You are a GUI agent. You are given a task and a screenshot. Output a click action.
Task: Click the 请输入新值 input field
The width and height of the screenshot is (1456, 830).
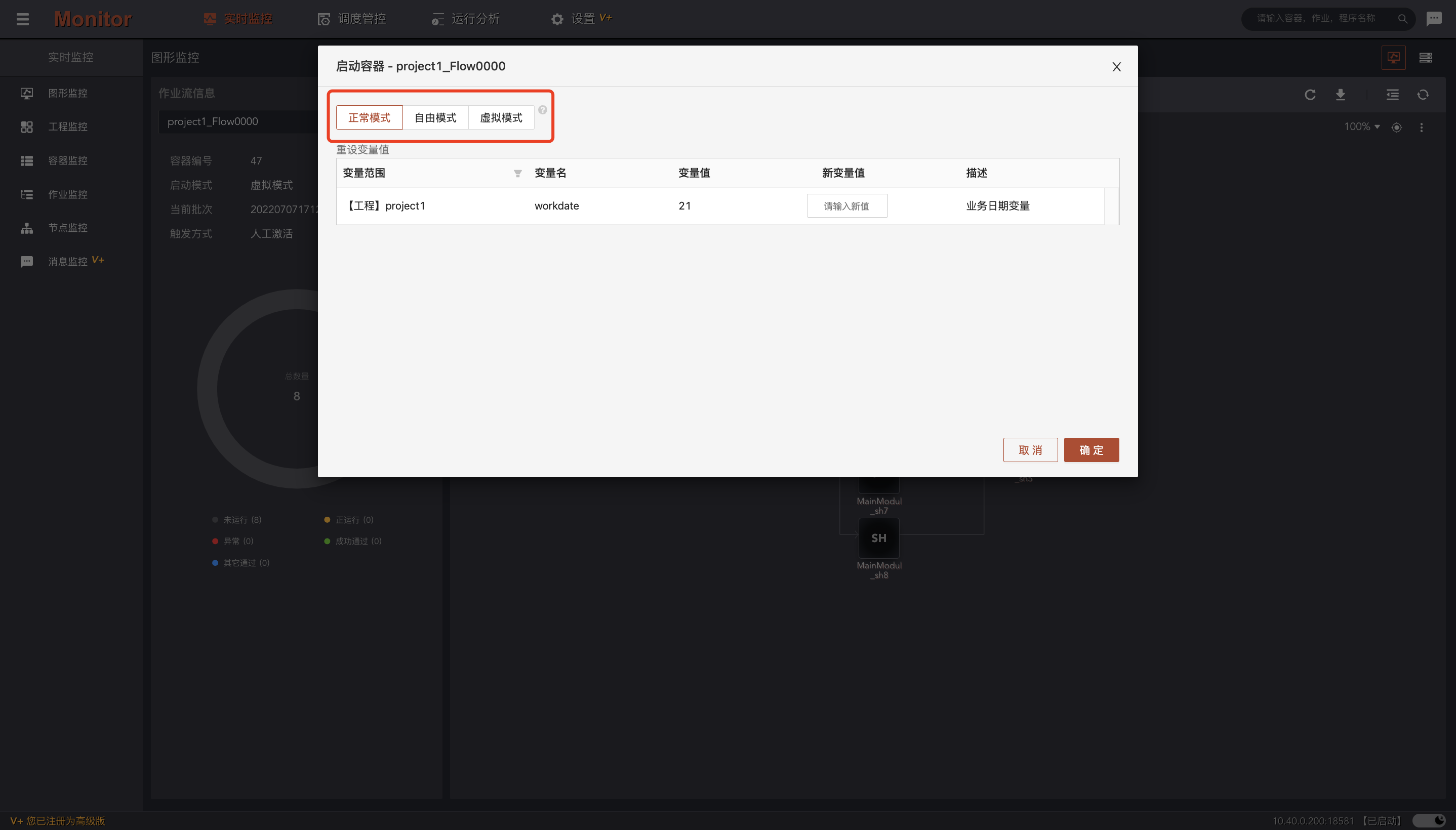click(846, 206)
